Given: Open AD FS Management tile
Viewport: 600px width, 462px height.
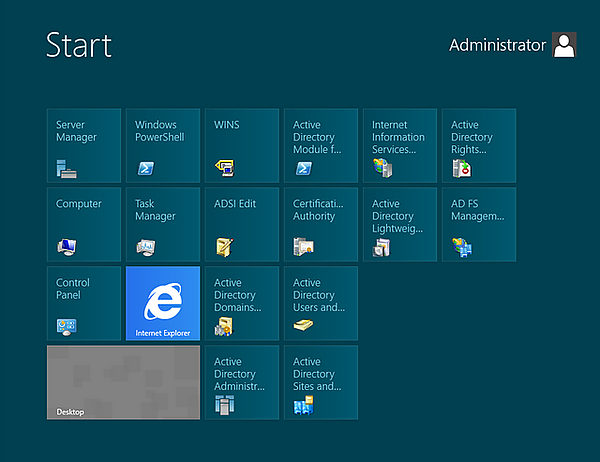Looking at the screenshot, I should pos(478,224).
